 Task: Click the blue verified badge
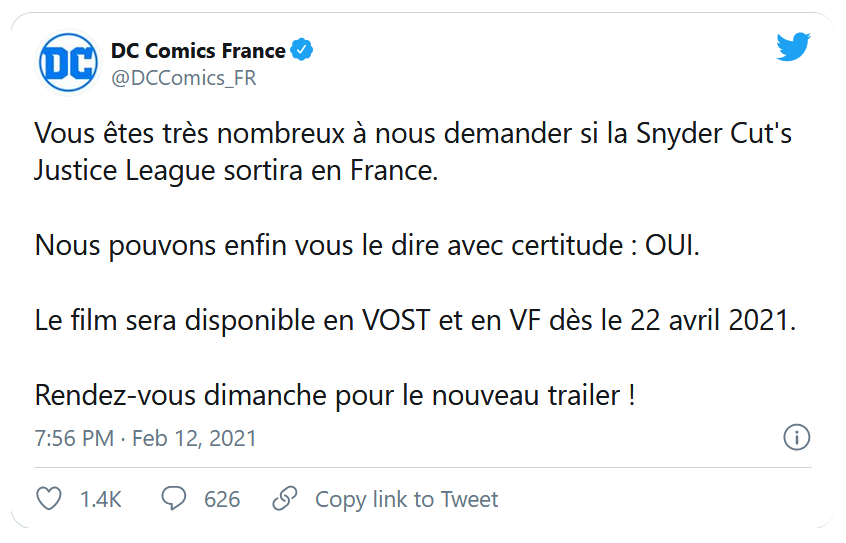(302, 50)
